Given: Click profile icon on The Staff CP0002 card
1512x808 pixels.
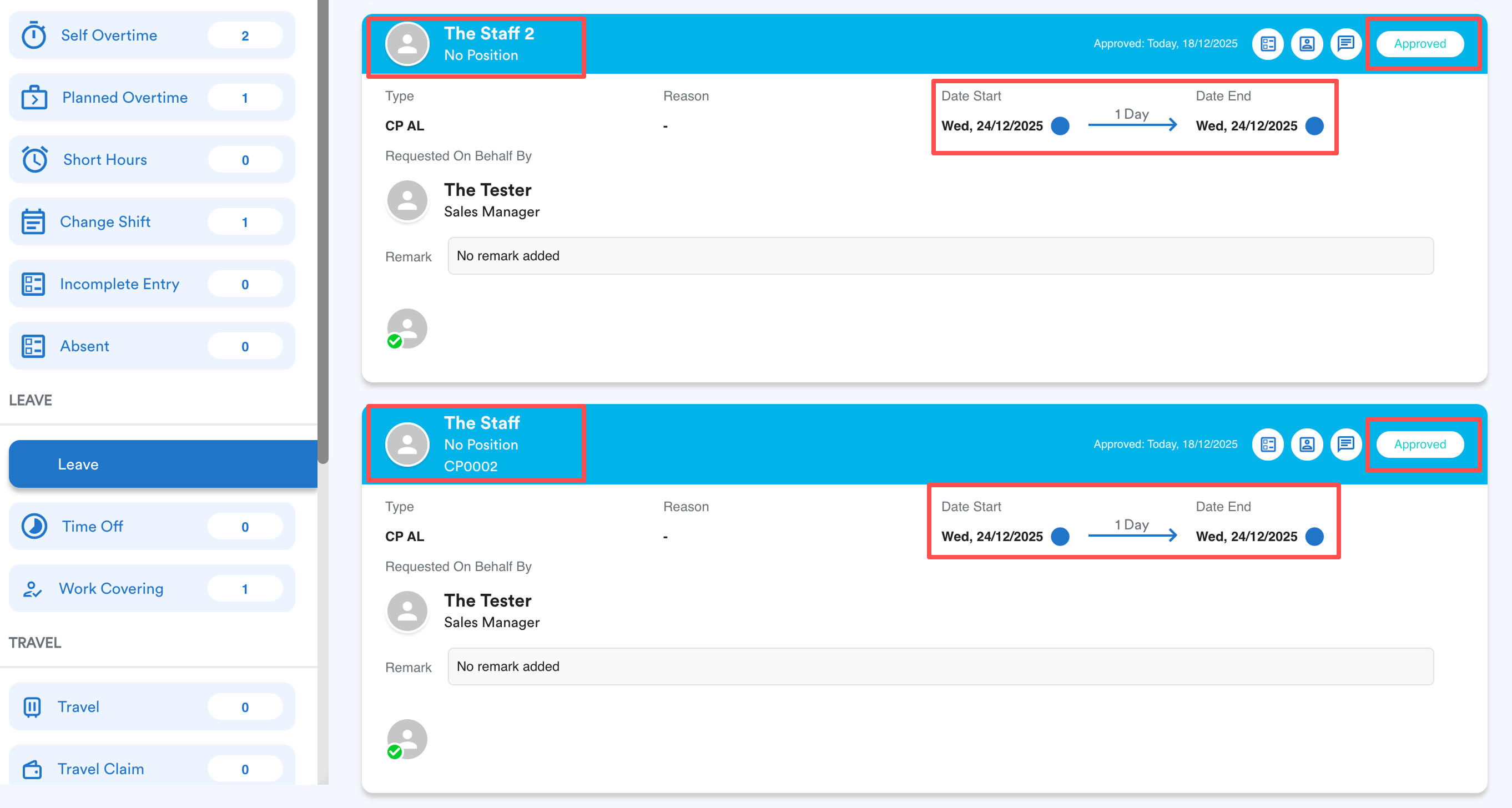Looking at the screenshot, I should coord(1307,444).
